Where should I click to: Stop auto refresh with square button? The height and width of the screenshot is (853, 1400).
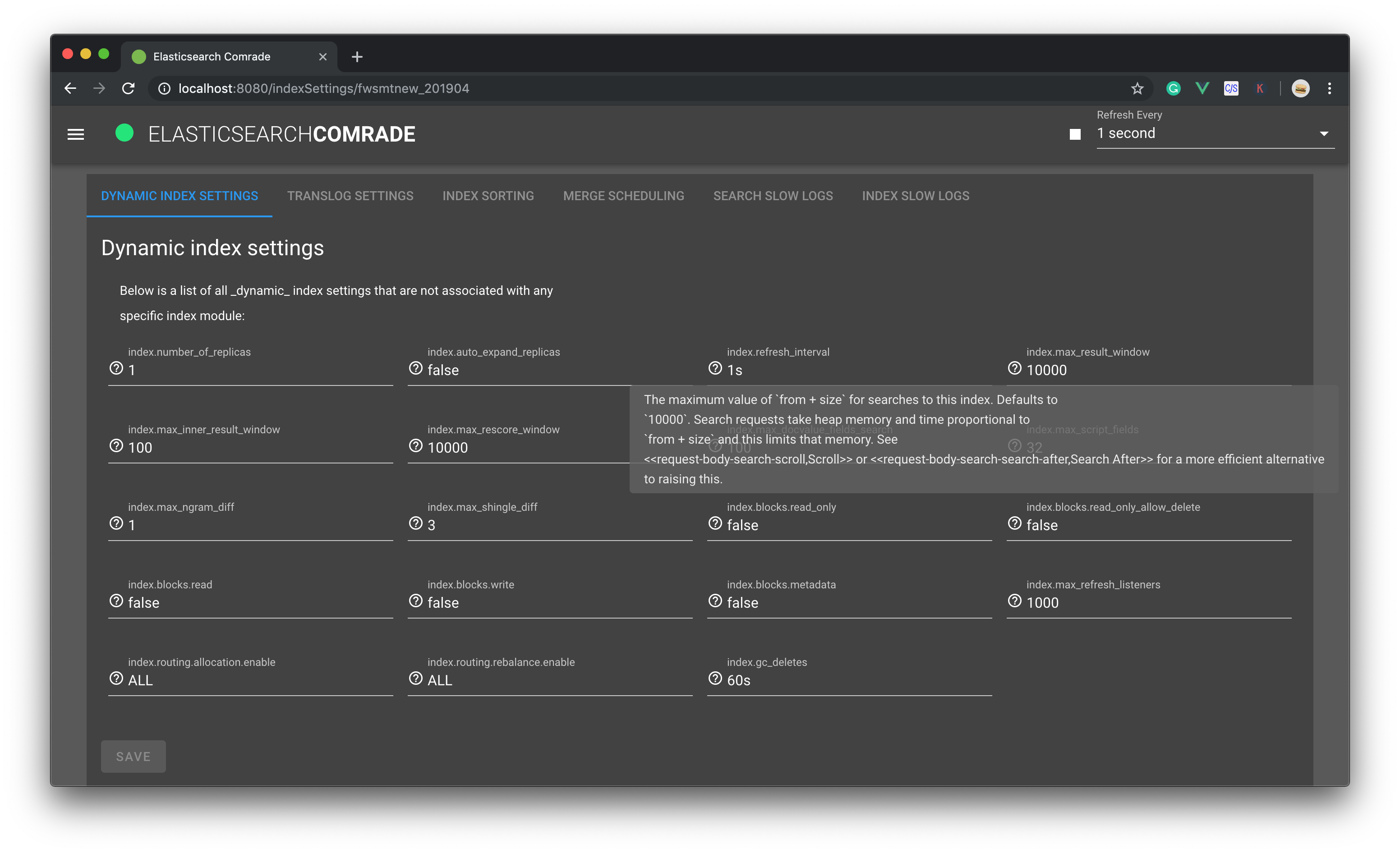(1075, 135)
